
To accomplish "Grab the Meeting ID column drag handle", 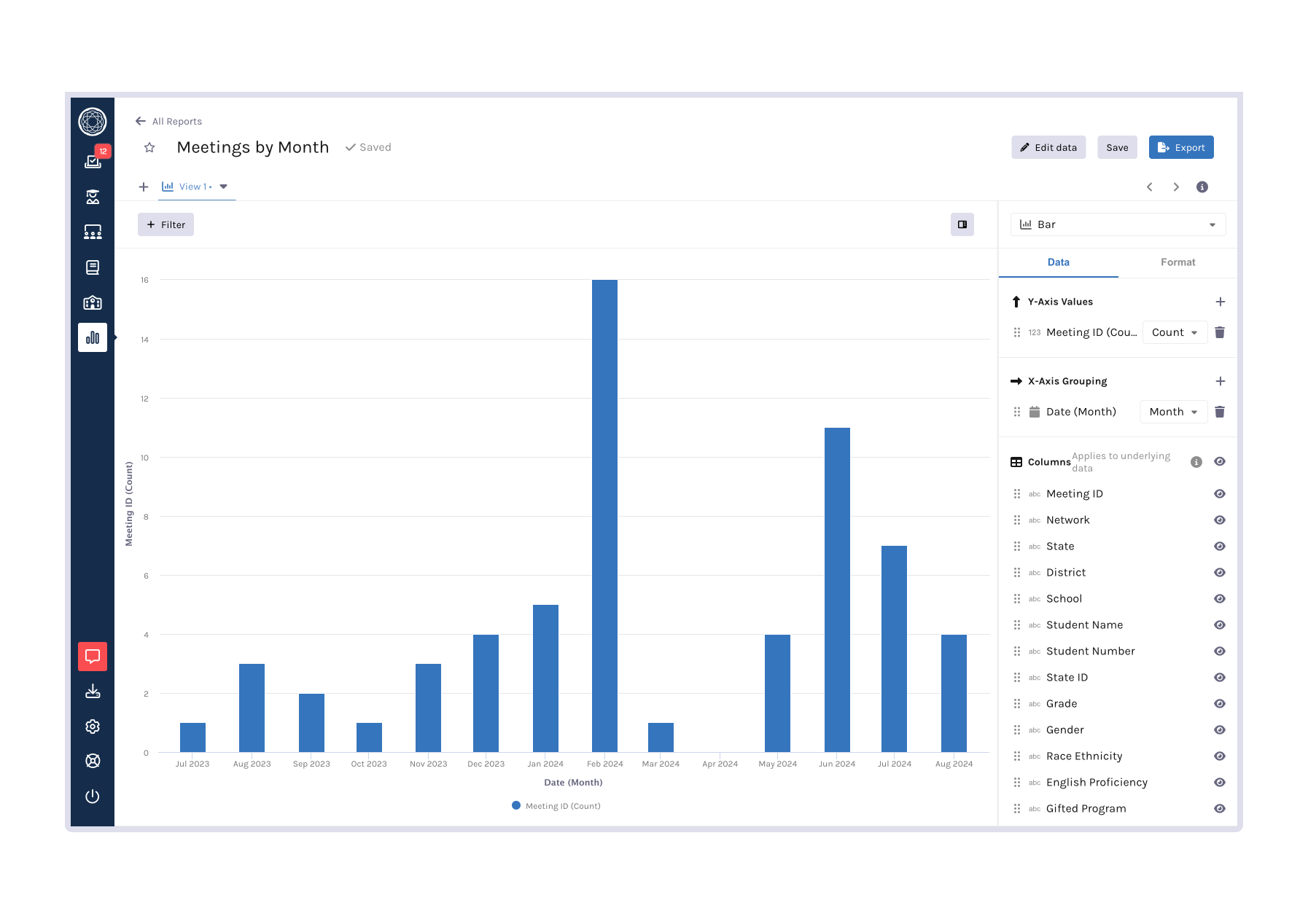I will pyautogui.click(x=1017, y=494).
